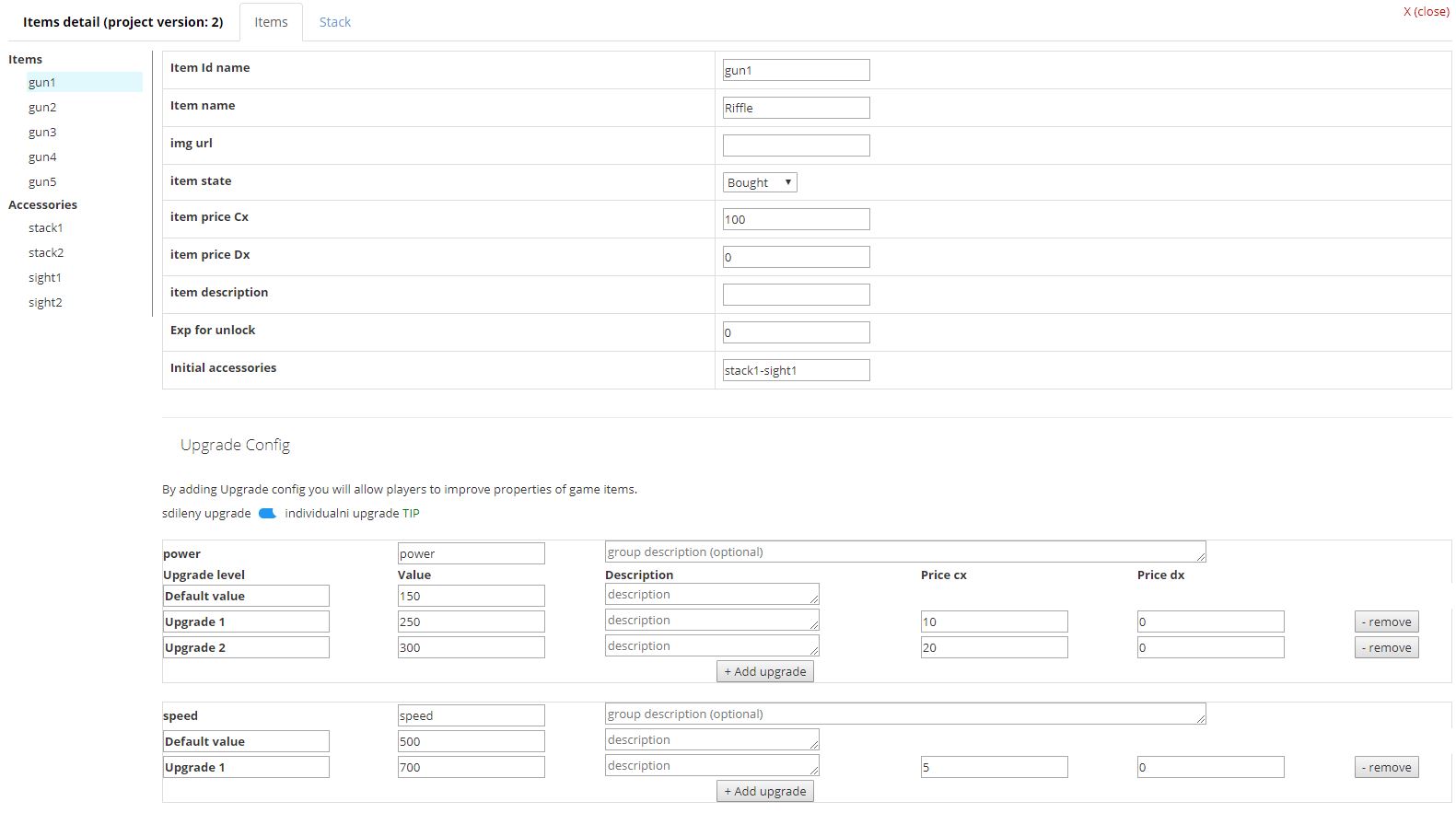Choose sight2 in Accessories list
The width and height of the screenshot is (1456, 813).
pos(45,303)
